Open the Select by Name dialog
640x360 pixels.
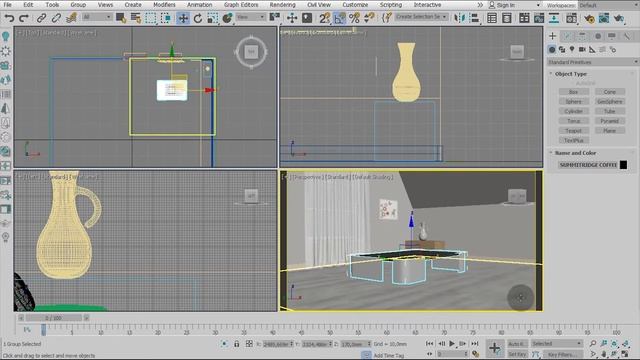pos(136,18)
